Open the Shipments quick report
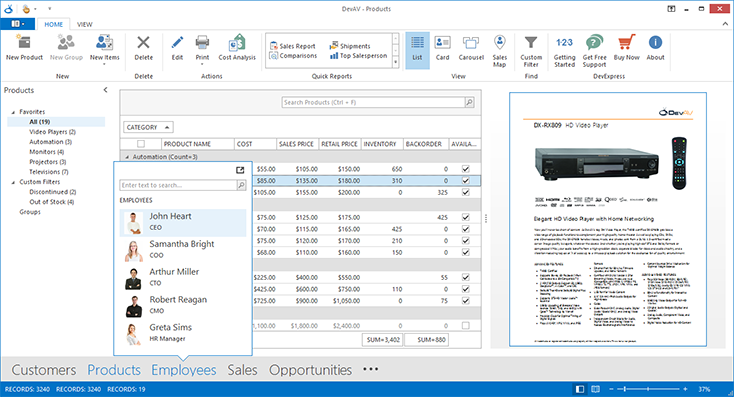Image resolution: width=734 pixels, height=397 pixels. click(350, 46)
